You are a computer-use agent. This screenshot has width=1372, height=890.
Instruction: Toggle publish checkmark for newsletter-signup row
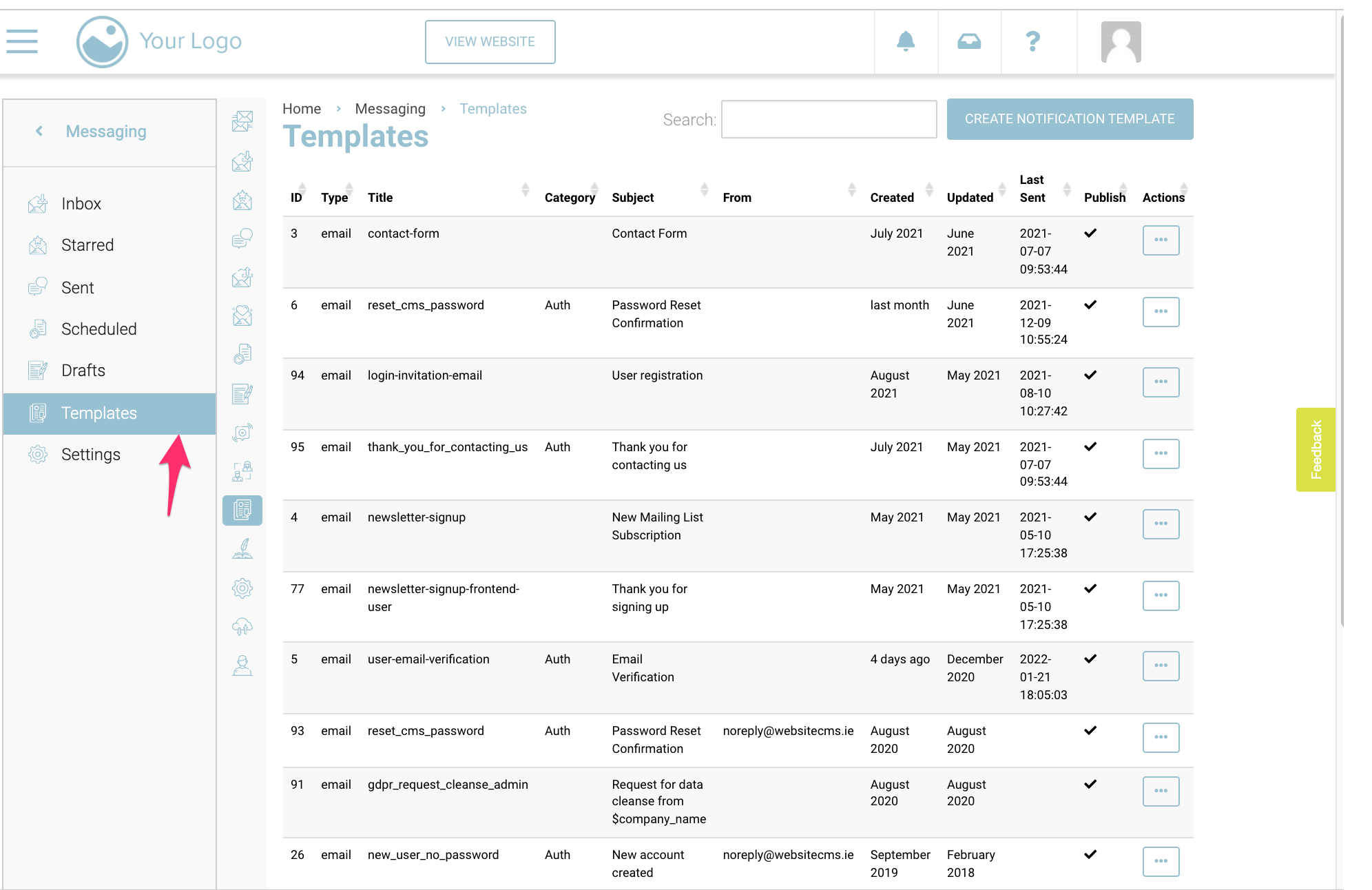pos(1090,517)
